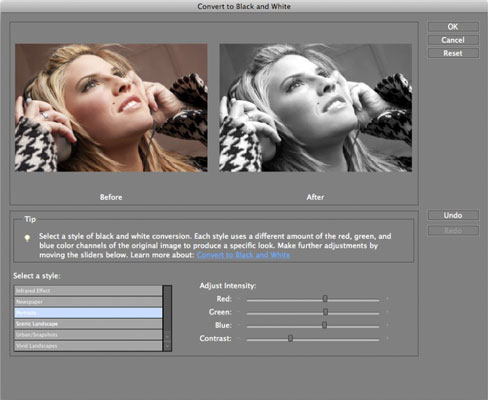Click the Before preview image
This screenshot has height=400, width=488.
[111, 108]
